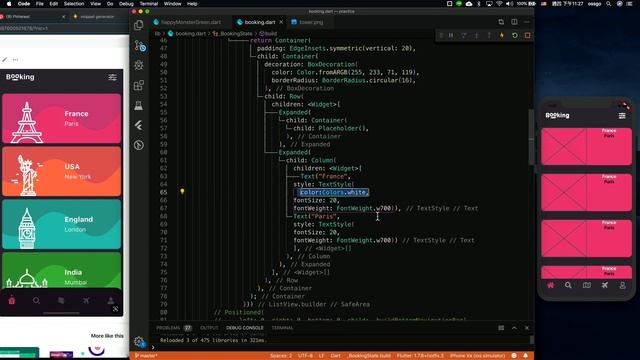Open the TERMINAL panel tab
The image size is (640, 360).
click(282, 328)
